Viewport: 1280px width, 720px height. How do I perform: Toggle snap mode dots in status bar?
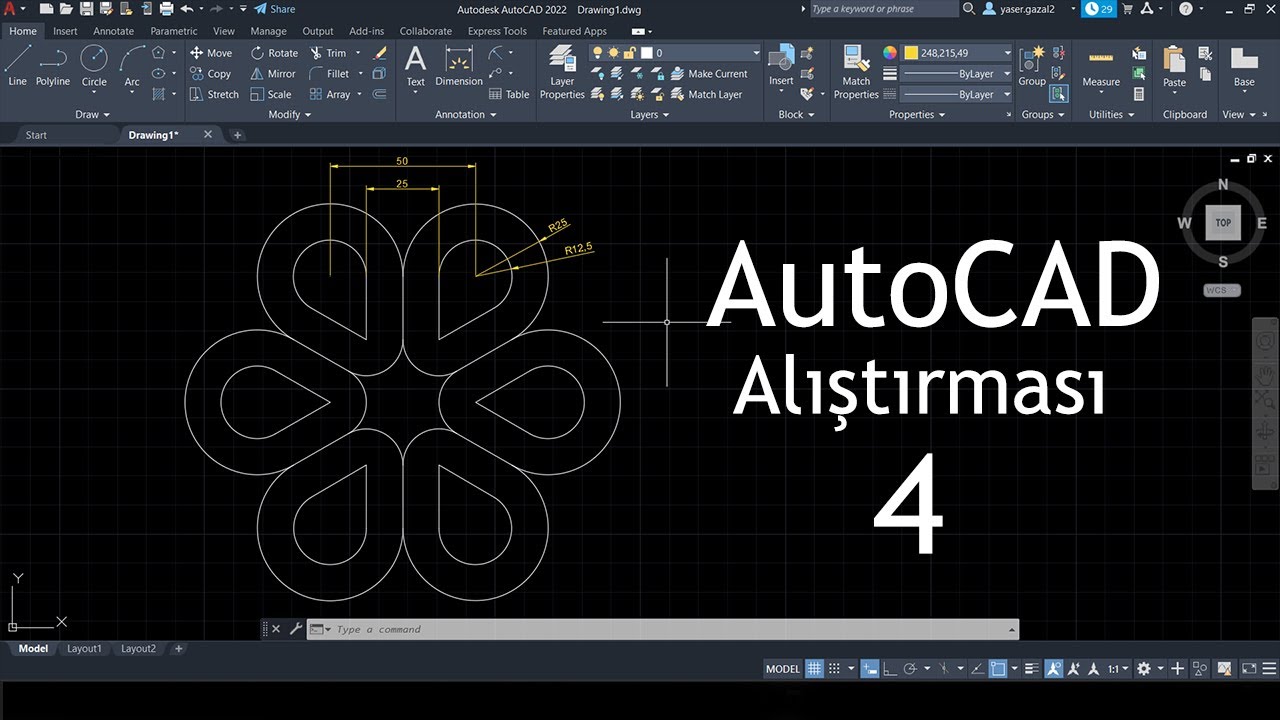point(834,669)
